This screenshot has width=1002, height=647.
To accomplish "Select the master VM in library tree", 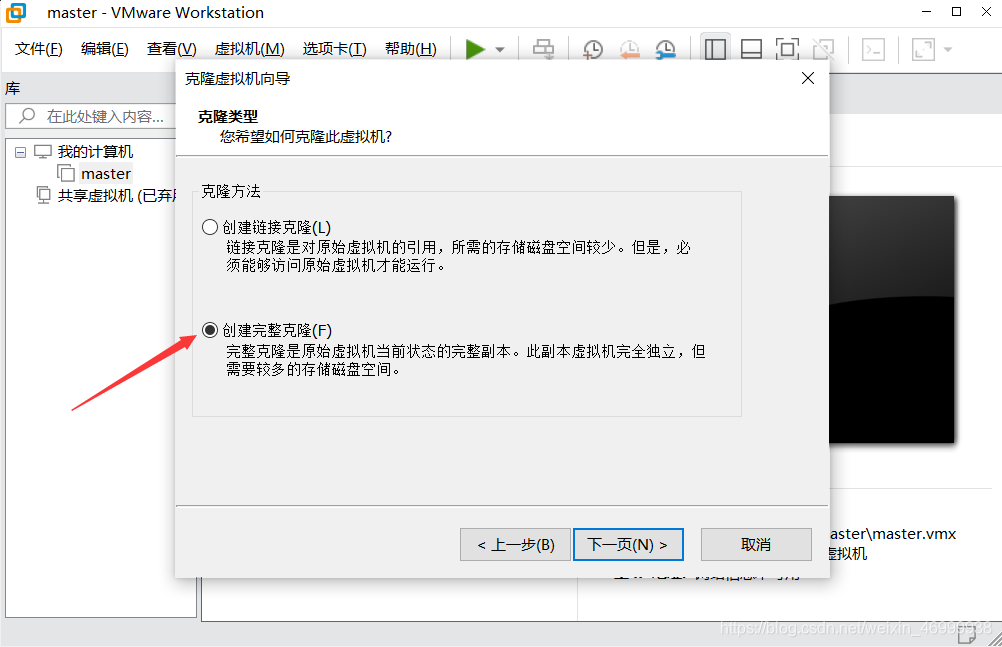I will point(105,173).
